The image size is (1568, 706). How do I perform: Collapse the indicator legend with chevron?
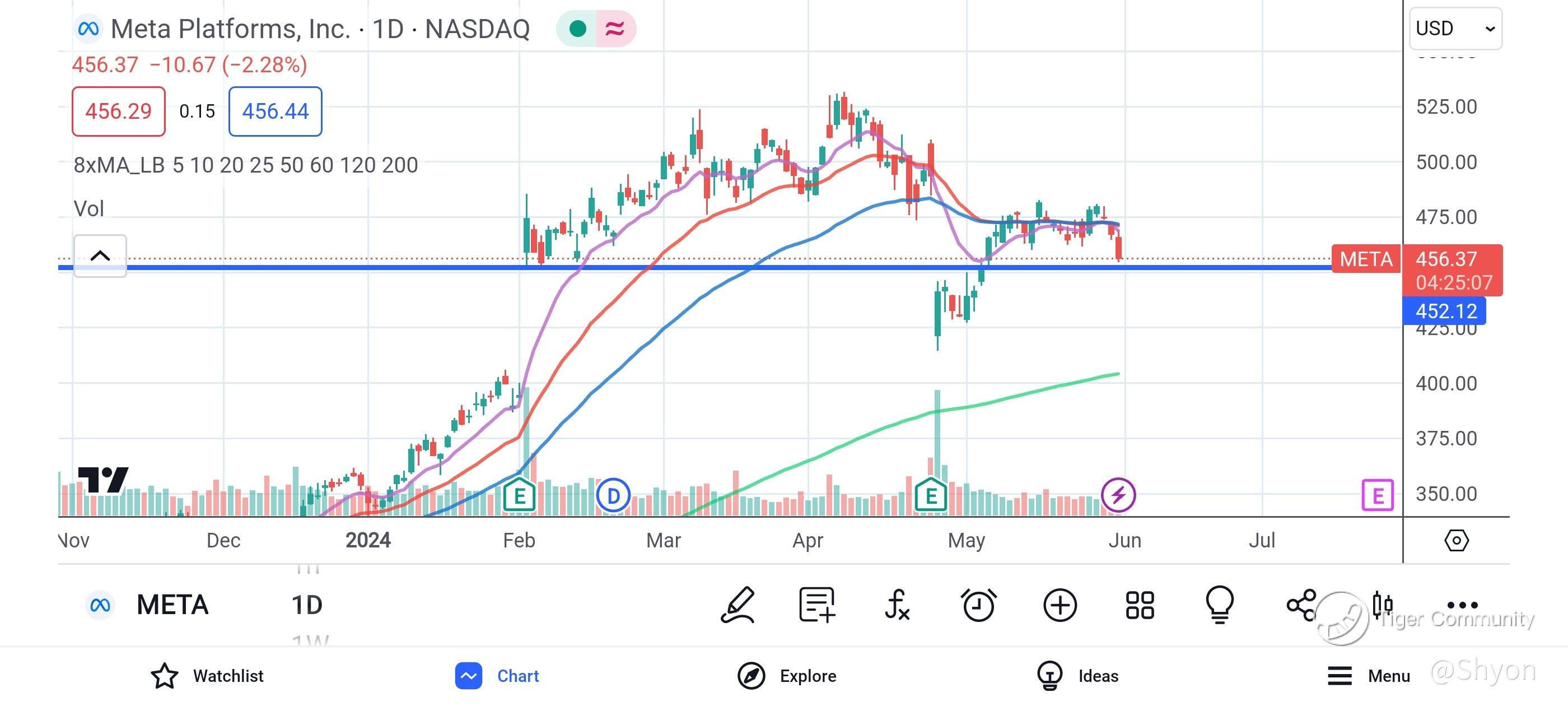[x=100, y=256]
